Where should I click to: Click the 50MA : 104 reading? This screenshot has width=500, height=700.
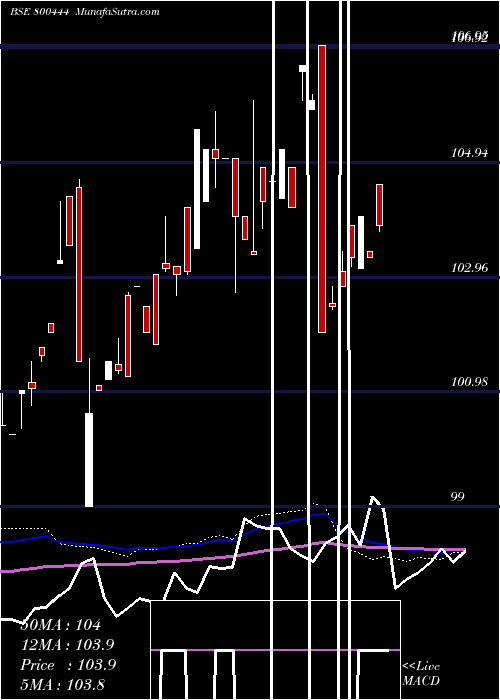pyautogui.click(x=61, y=625)
